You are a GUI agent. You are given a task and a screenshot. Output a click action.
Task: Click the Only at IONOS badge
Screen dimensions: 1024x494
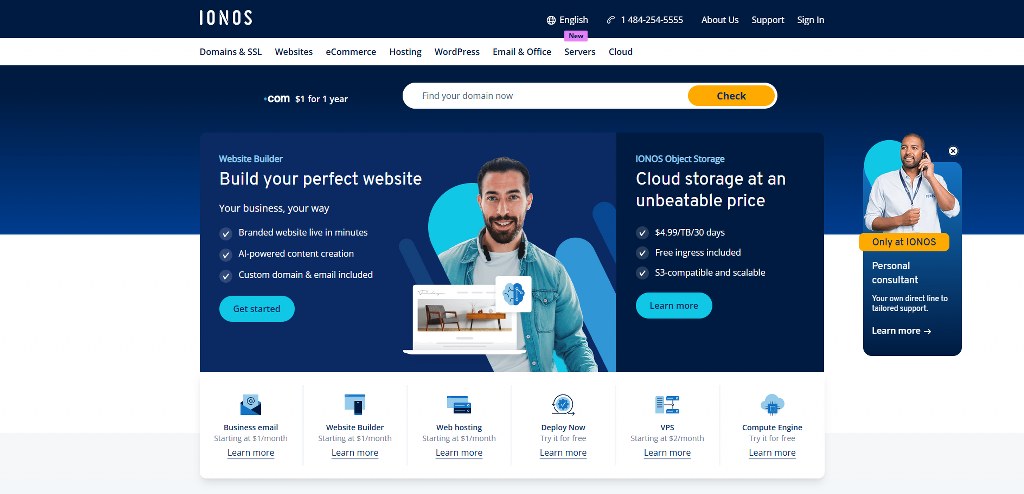click(x=904, y=242)
